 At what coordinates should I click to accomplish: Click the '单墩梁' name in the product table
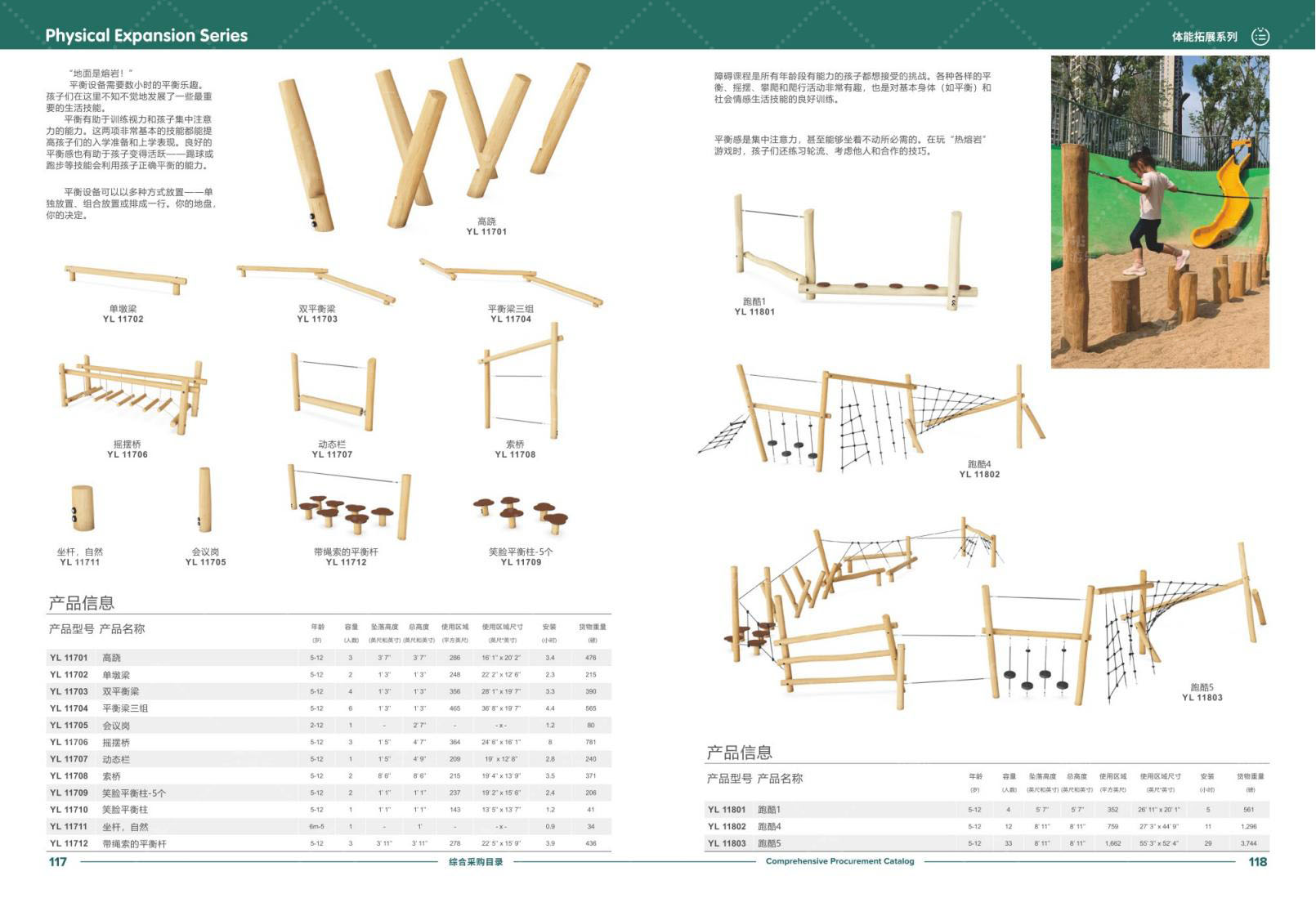pos(116,675)
